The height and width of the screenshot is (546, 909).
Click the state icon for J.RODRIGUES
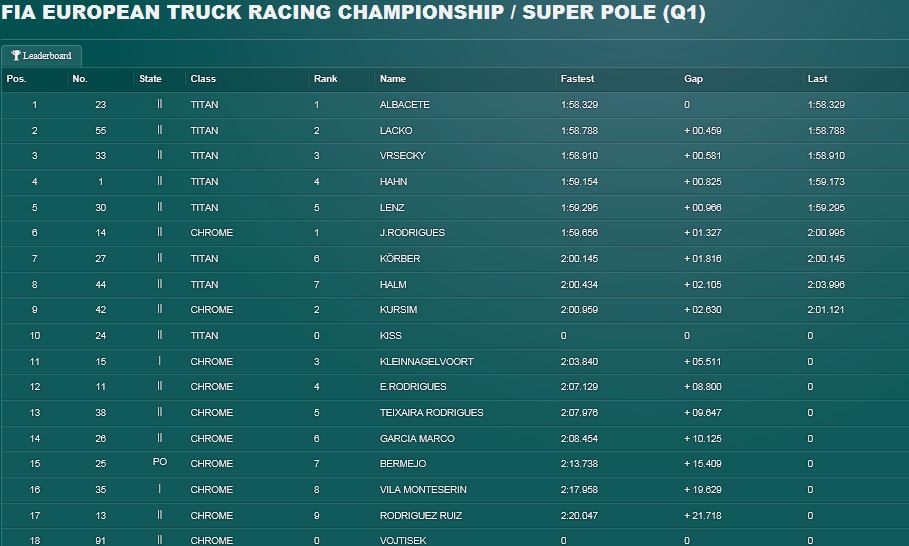point(159,232)
